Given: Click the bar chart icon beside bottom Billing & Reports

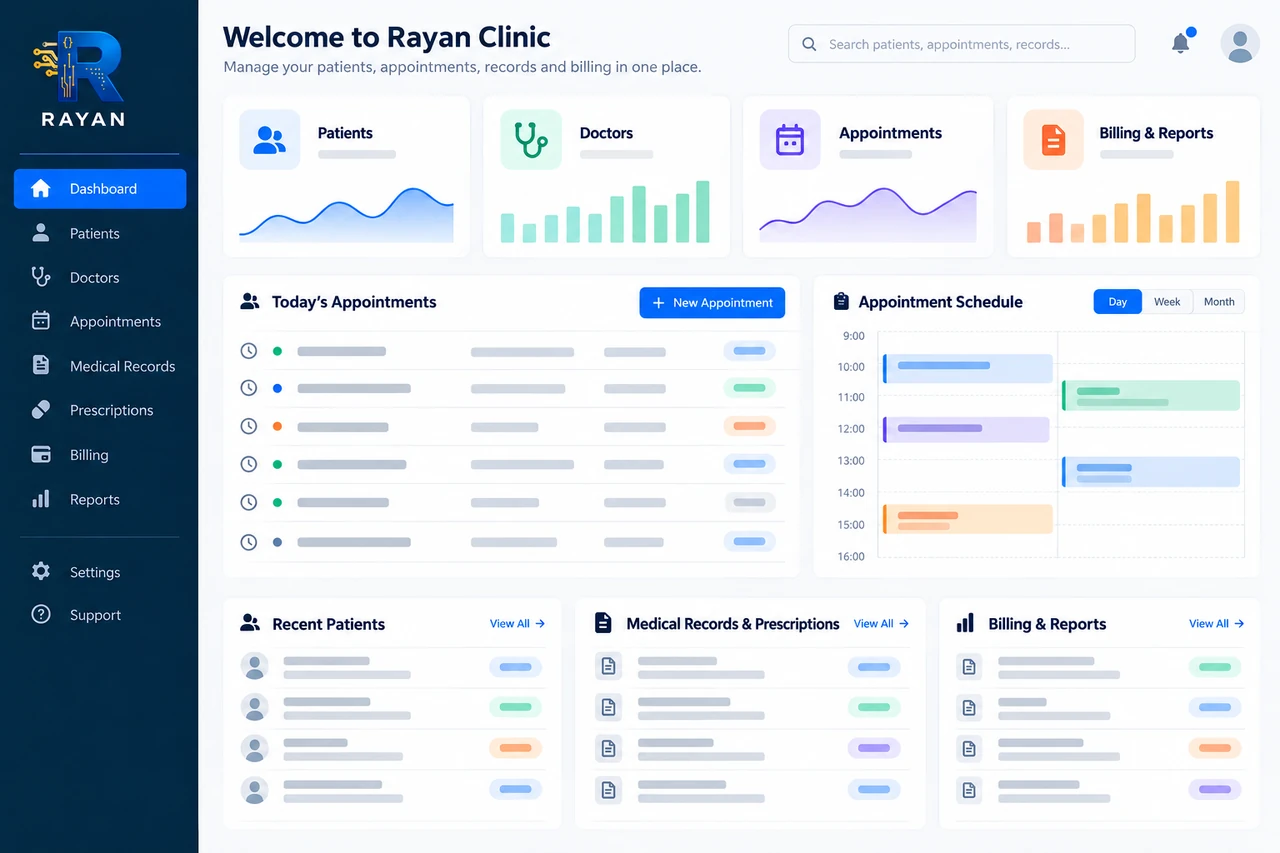Looking at the screenshot, I should point(965,623).
